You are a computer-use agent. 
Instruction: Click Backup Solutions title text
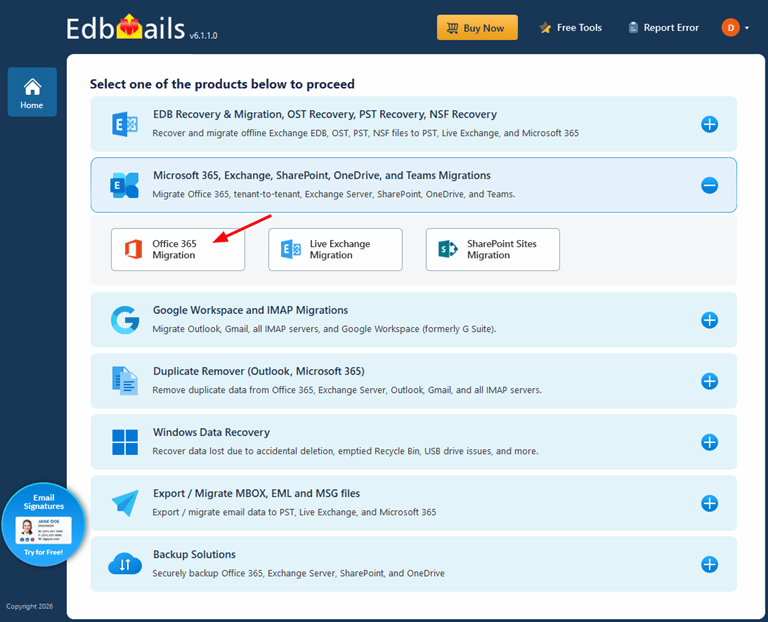point(194,554)
